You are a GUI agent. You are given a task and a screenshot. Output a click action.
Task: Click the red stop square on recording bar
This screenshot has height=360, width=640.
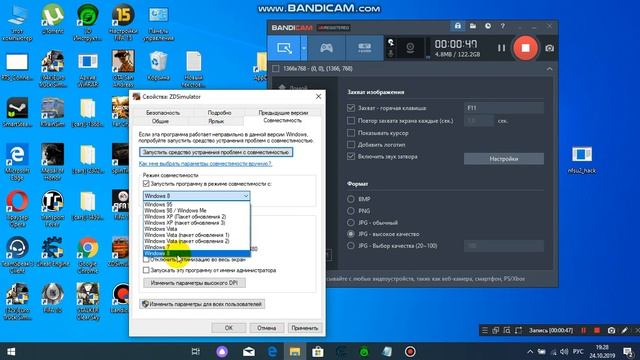click(597, 330)
